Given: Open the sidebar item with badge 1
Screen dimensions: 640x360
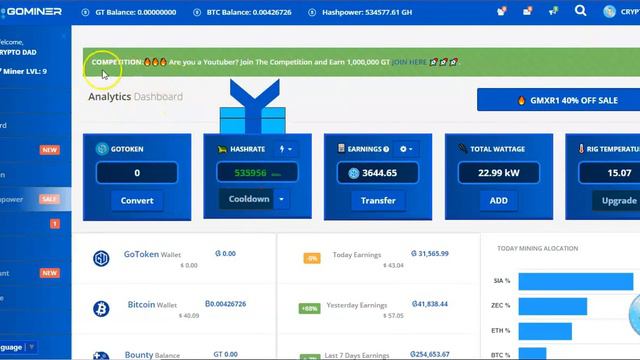Looking at the screenshot, I should click(x=36, y=224).
